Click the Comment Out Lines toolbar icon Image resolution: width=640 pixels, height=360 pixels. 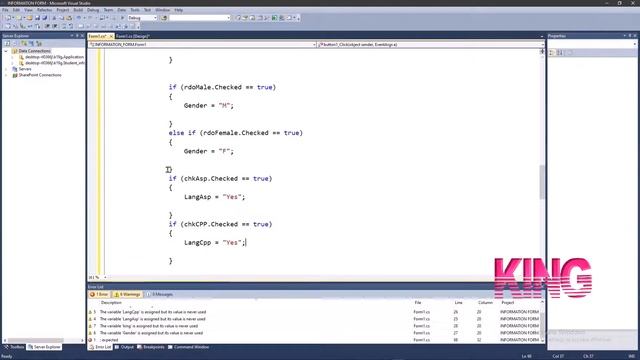click(64, 26)
